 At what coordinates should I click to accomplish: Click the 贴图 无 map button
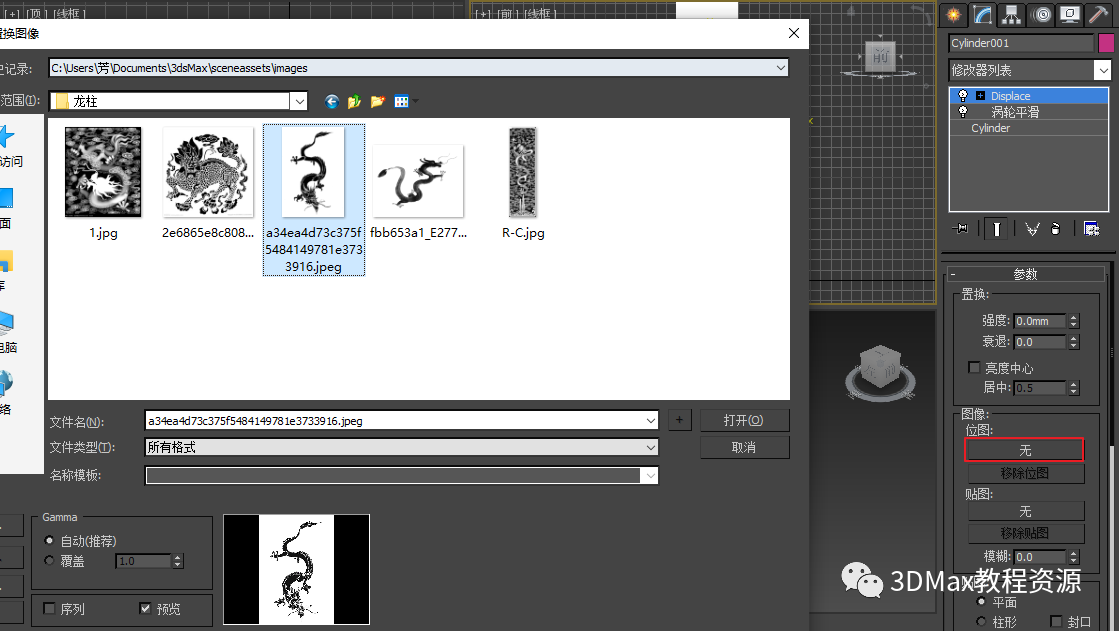[1026, 511]
